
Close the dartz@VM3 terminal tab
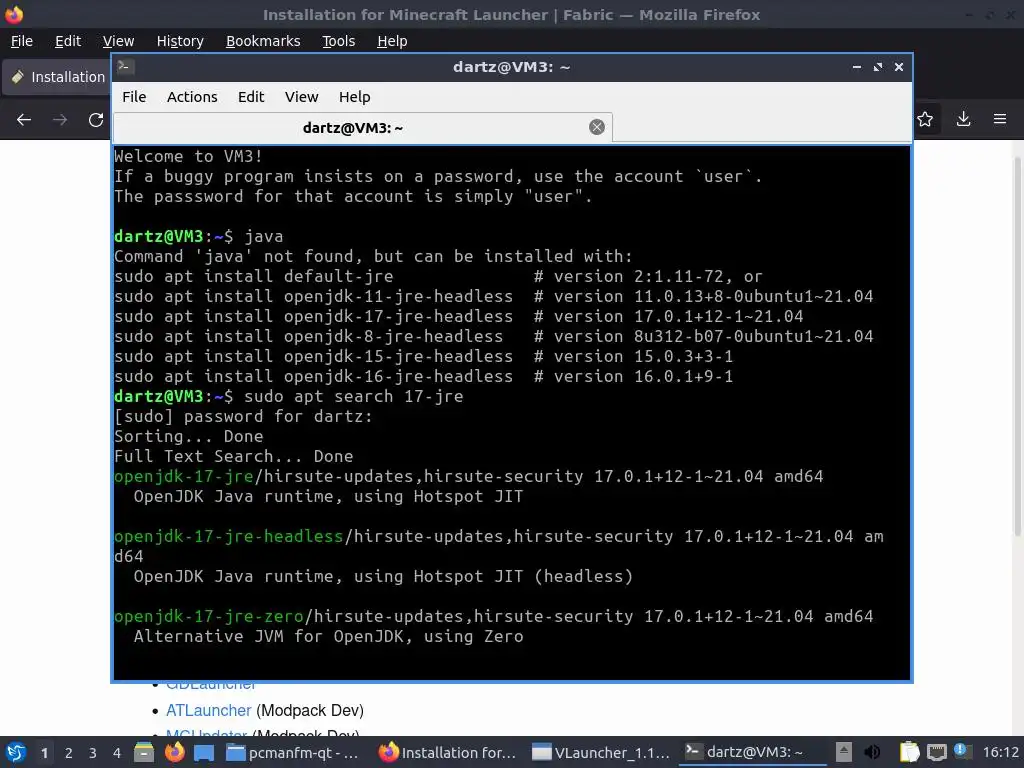[596, 127]
